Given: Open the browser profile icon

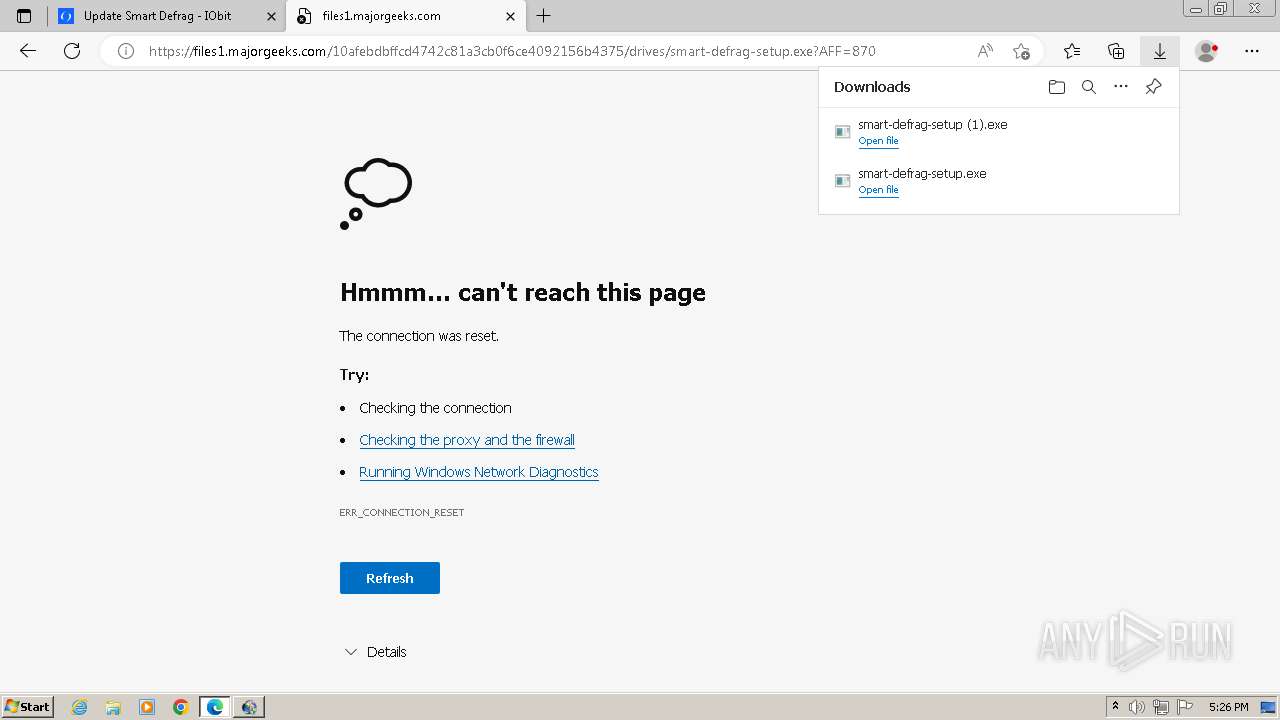Looking at the screenshot, I should click(x=1207, y=51).
